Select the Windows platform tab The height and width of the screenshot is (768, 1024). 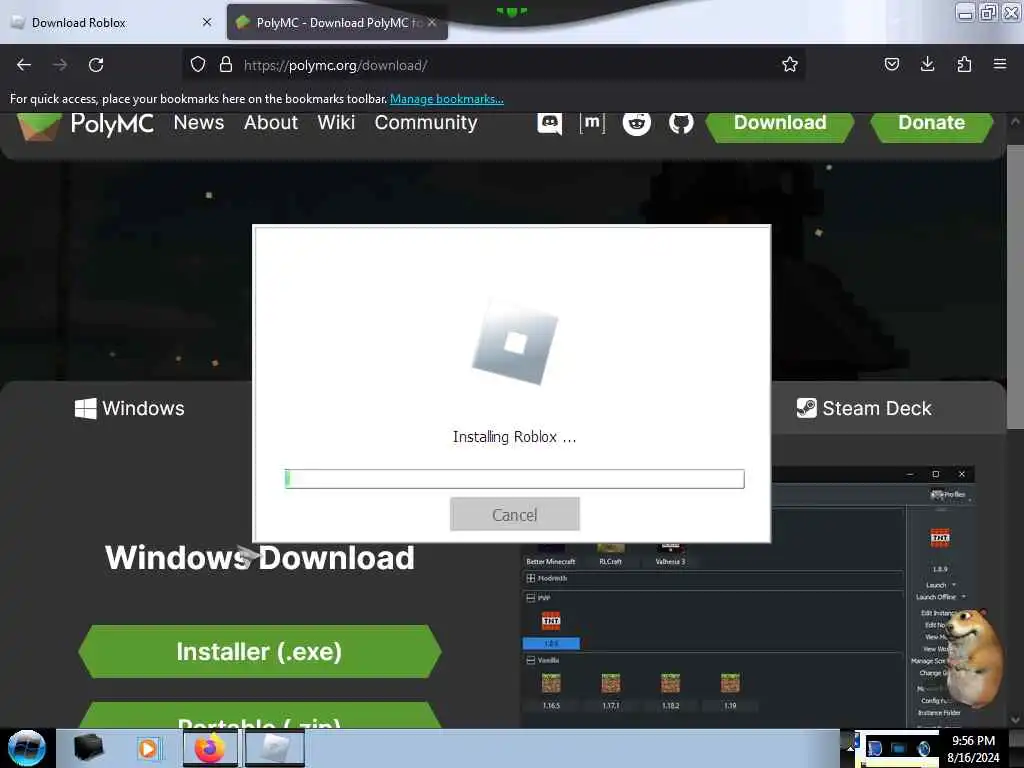pos(129,408)
